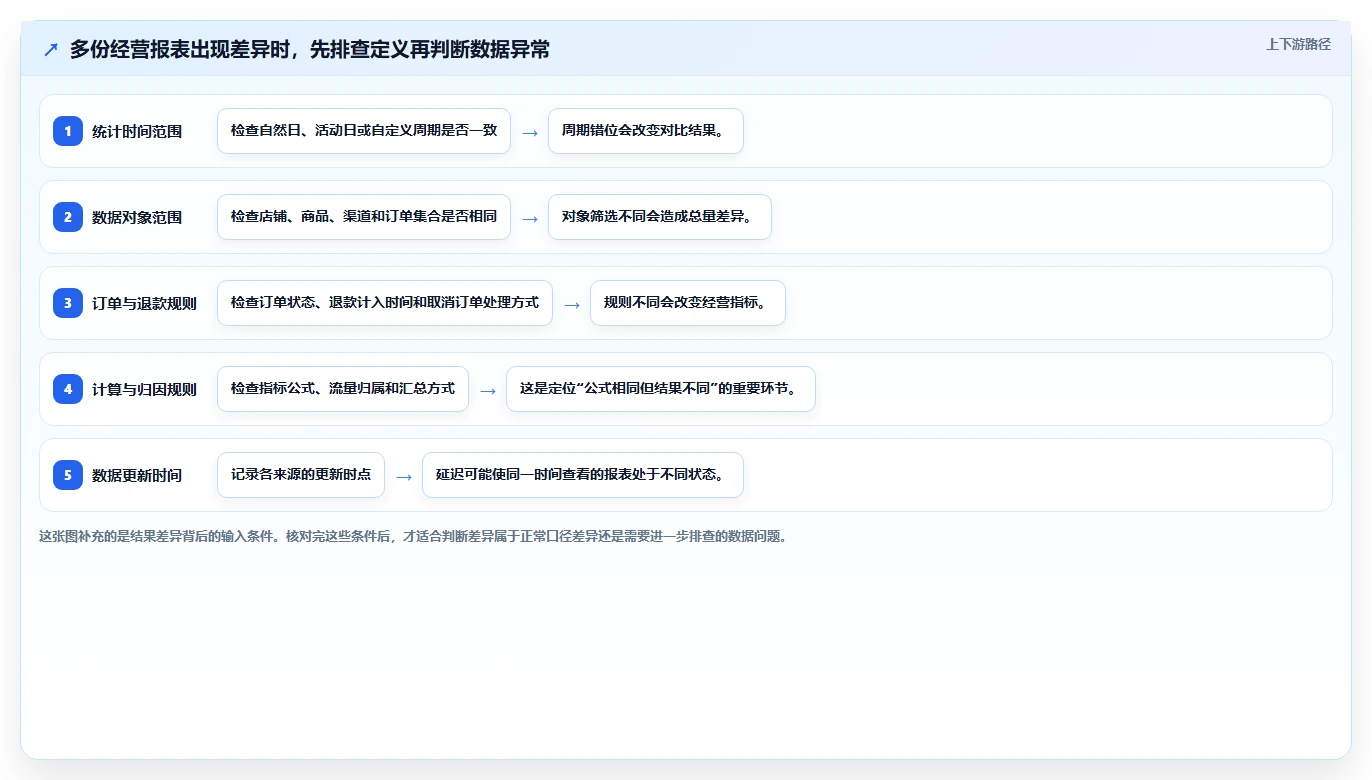Click the 统计时间范围 label
The height and width of the screenshot is (780, 1372).
137,131
